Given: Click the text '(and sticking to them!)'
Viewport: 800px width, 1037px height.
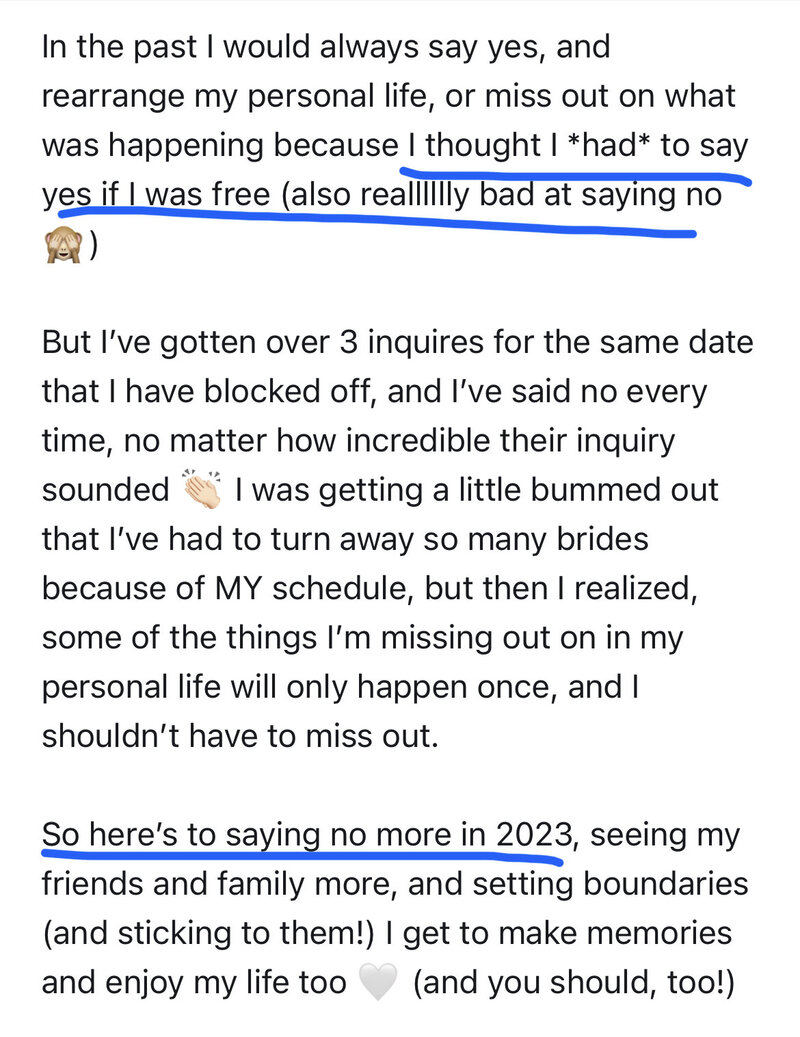Looking at the screenshot, I should [x=208, y=933].
